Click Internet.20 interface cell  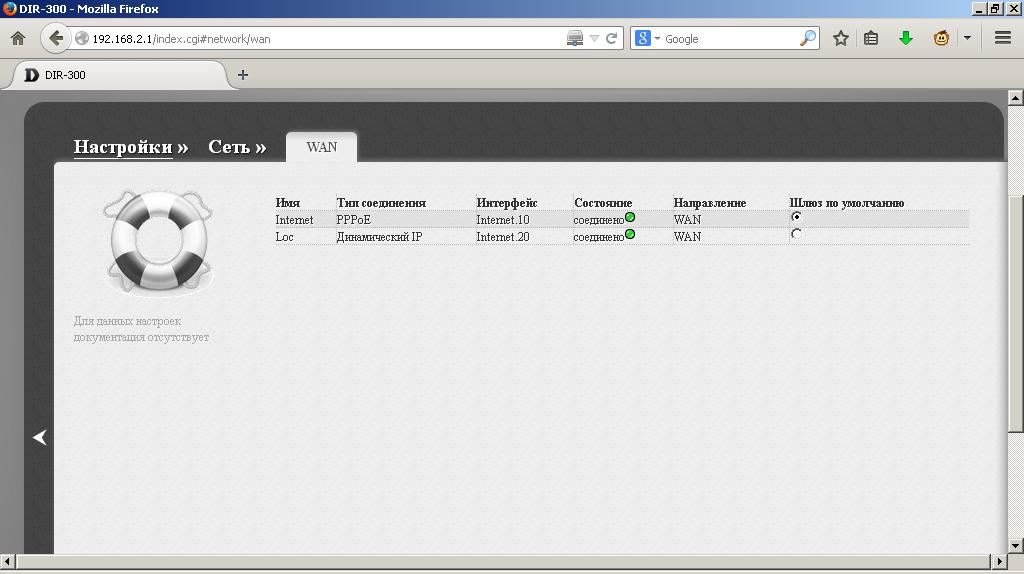(502, 237)
